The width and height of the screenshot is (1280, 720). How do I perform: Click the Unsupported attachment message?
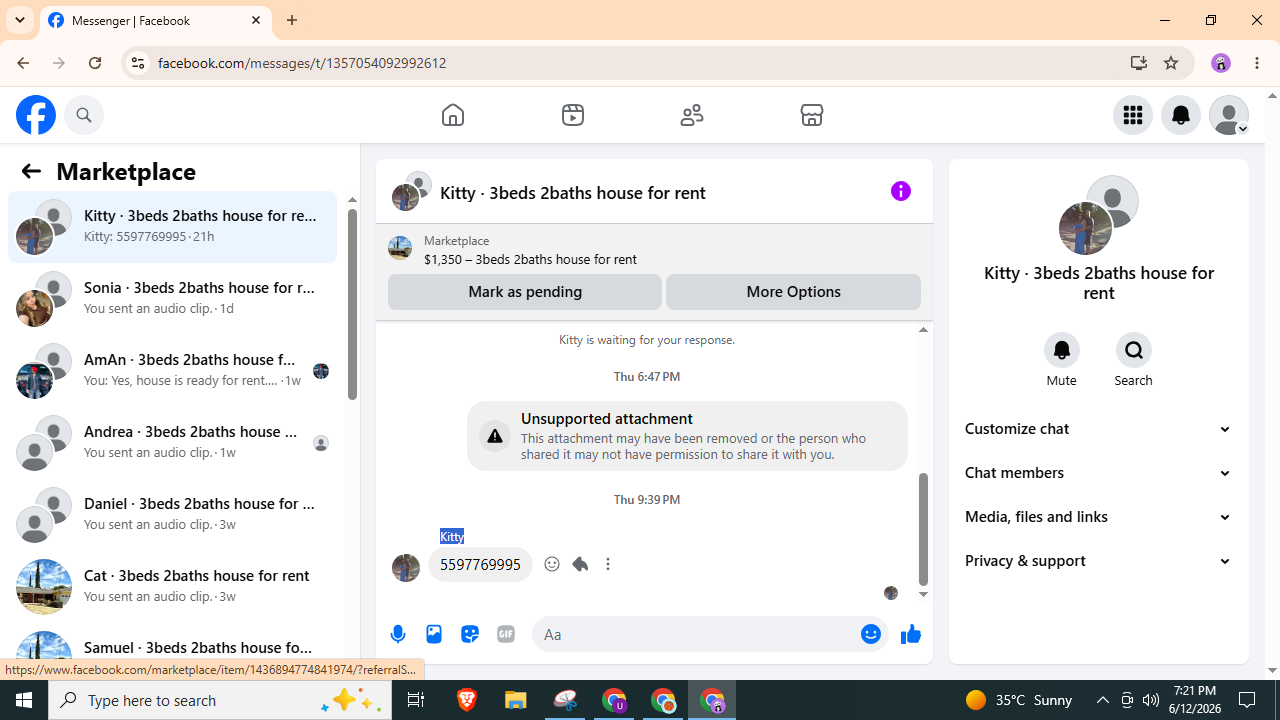tap(687, 436)
